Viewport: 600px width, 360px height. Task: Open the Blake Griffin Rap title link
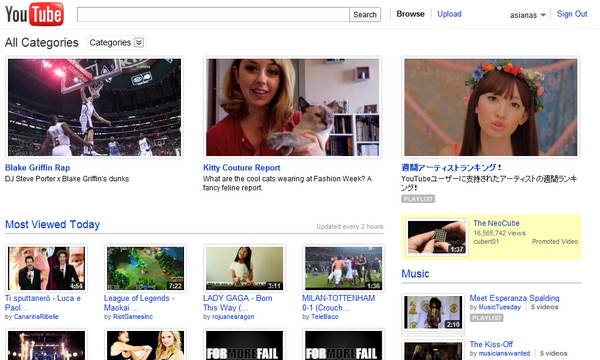point(38,168)
